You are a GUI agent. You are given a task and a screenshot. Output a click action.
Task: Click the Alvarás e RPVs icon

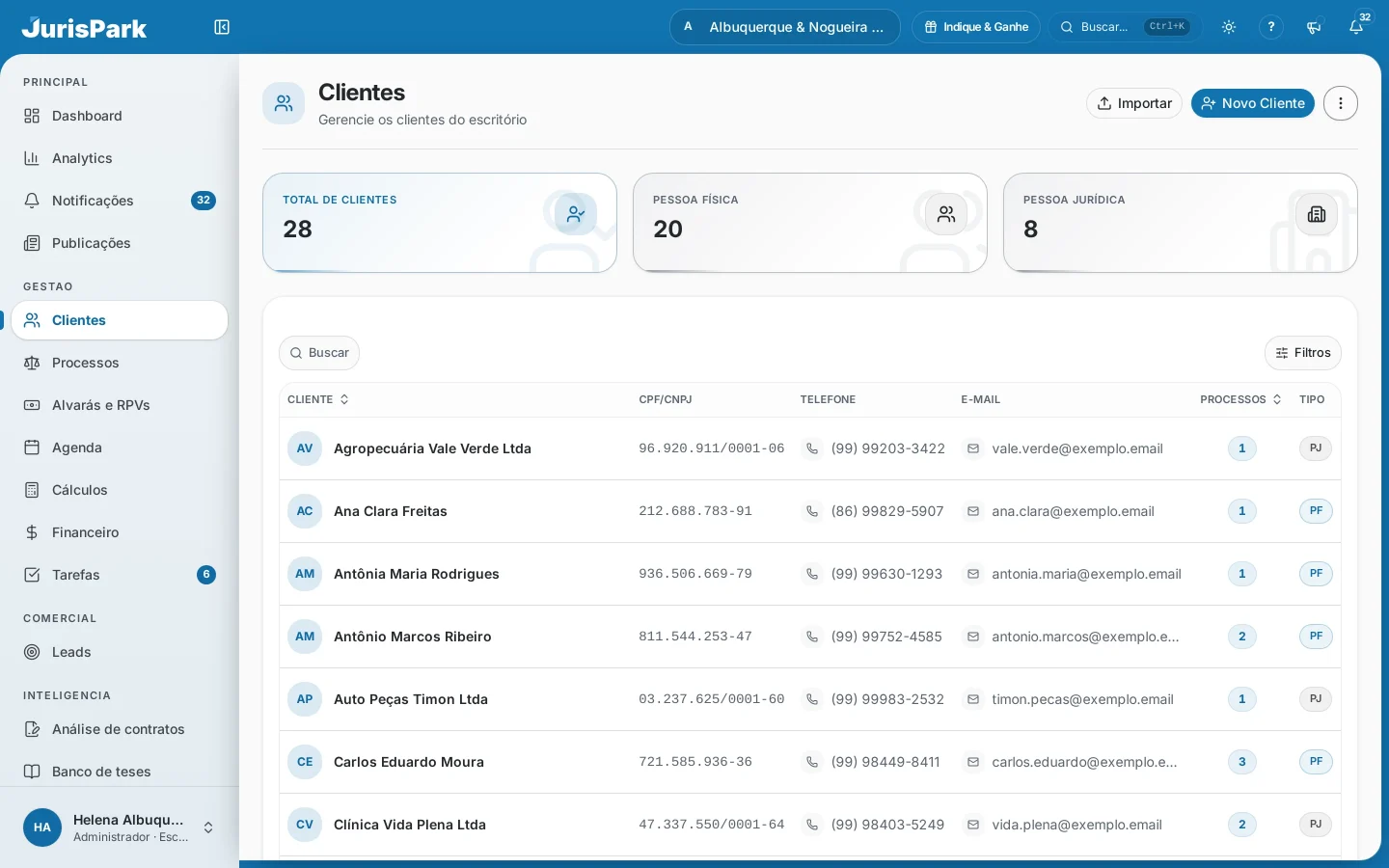(32, 405)
